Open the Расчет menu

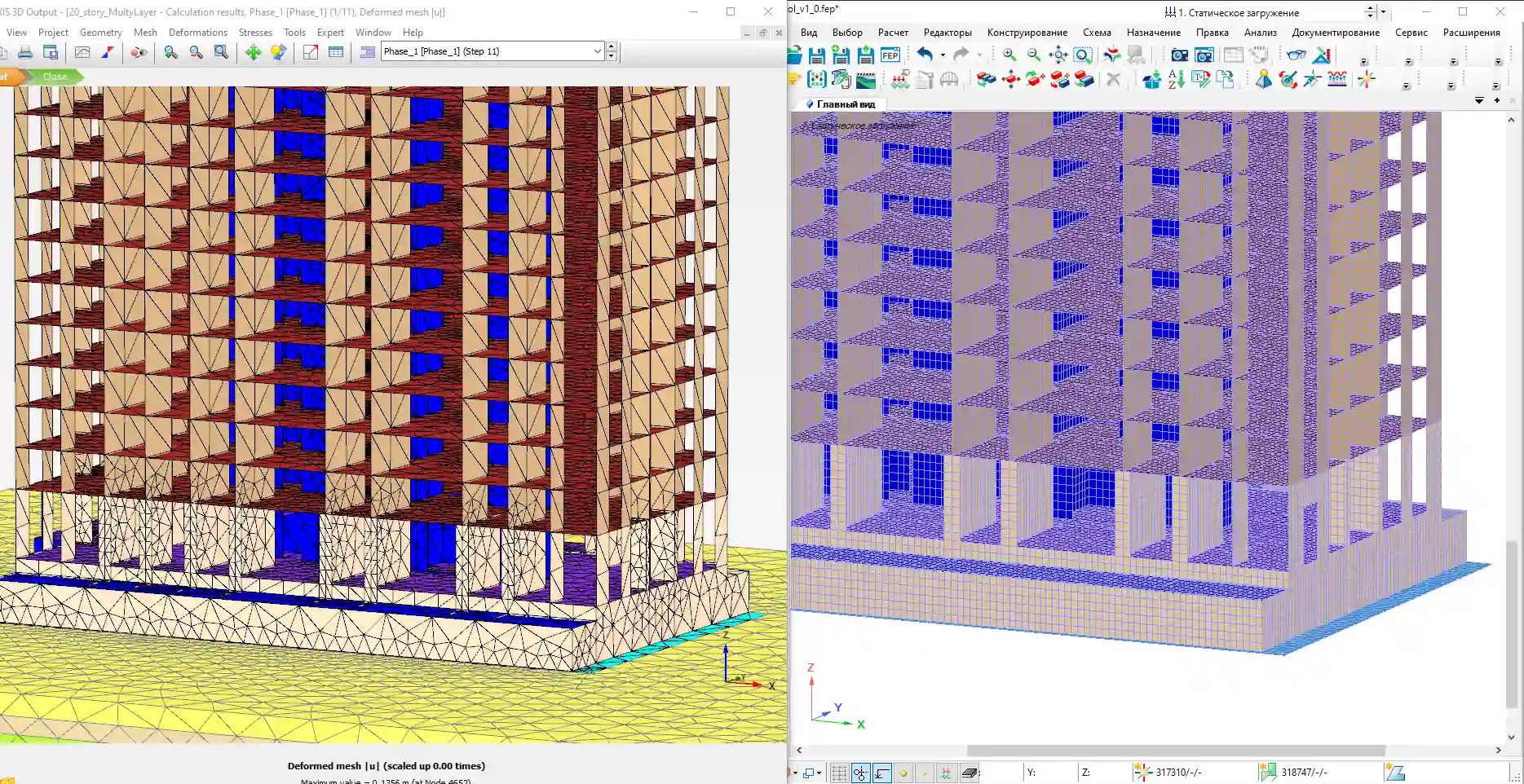coord(893,33)
